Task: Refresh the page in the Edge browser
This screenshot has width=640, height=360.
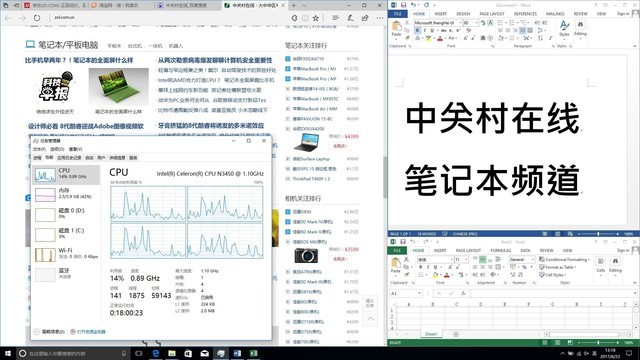Action: (x=37, y=18)
